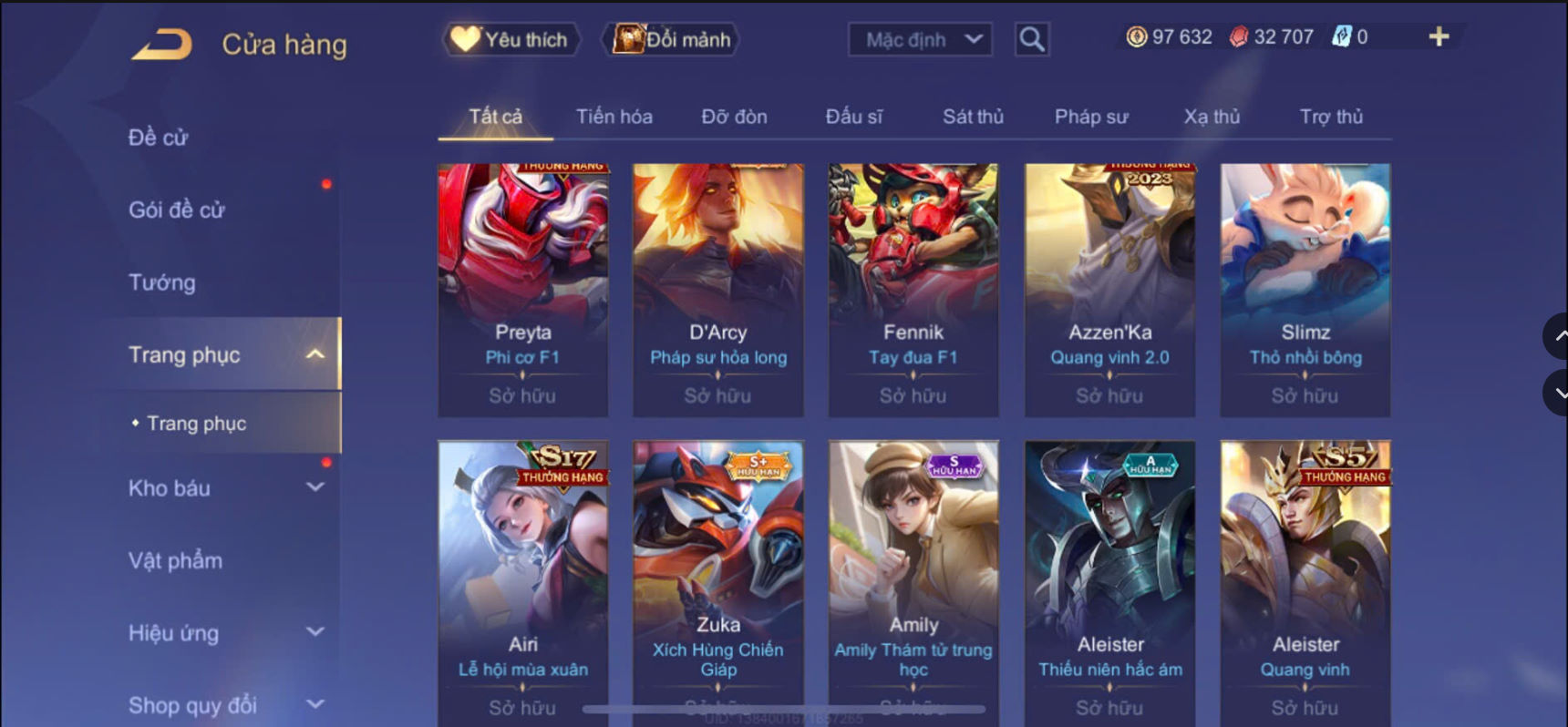Open the Mặc định sort dropdown
This screenshot has height=727, width=1568.
921,39
